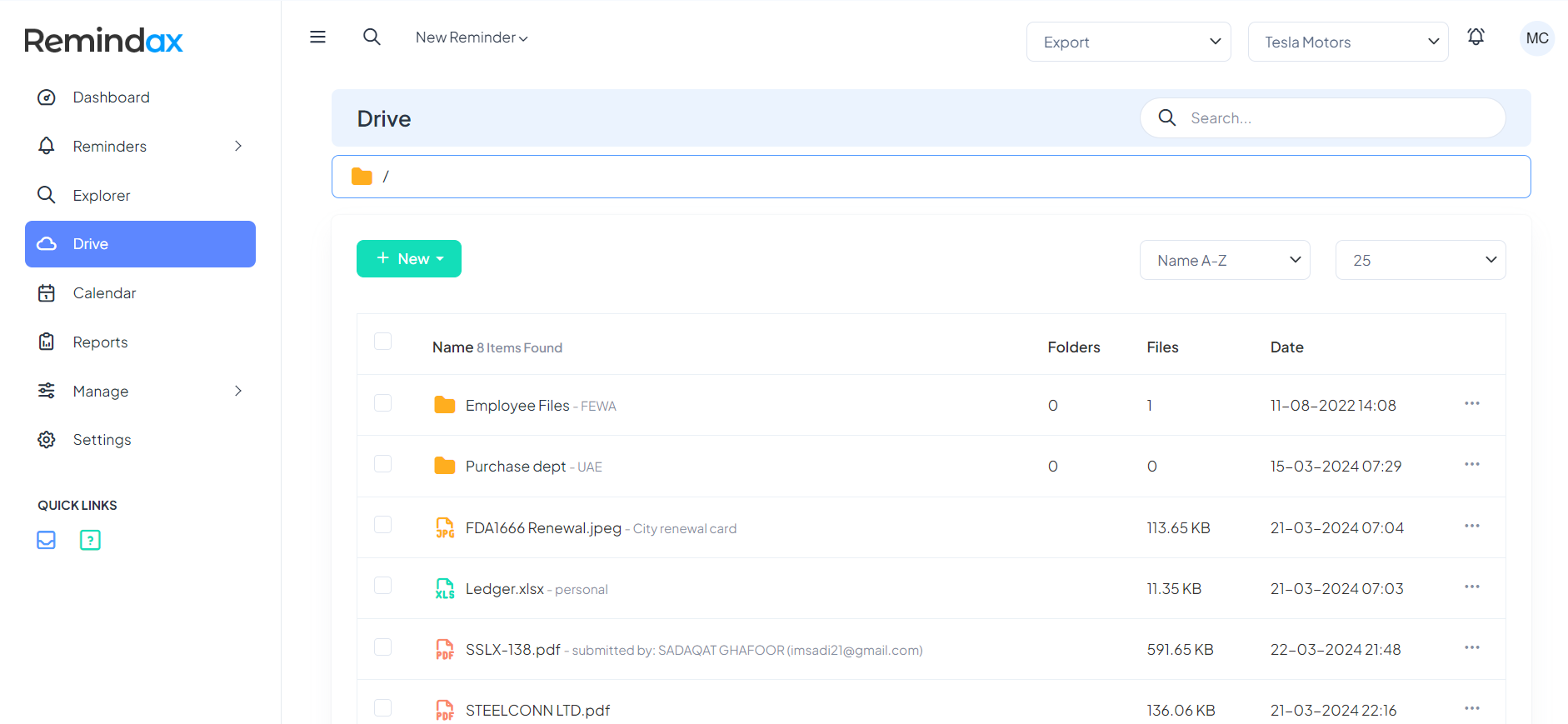Open the MC user avatar
The image size is (1568, 724).
[x=1537, y=38]
